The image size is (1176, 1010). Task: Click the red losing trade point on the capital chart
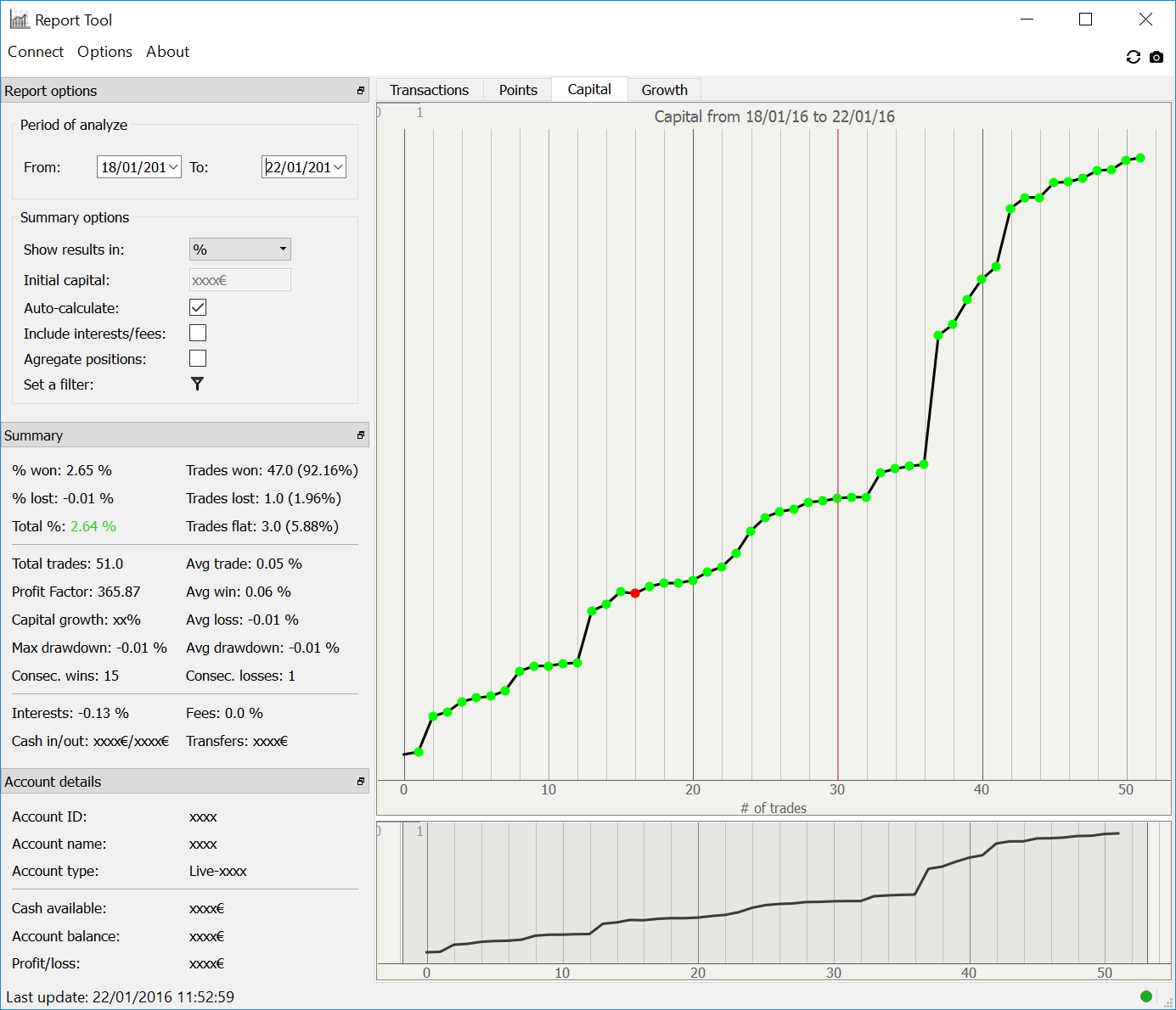point(635,593)
